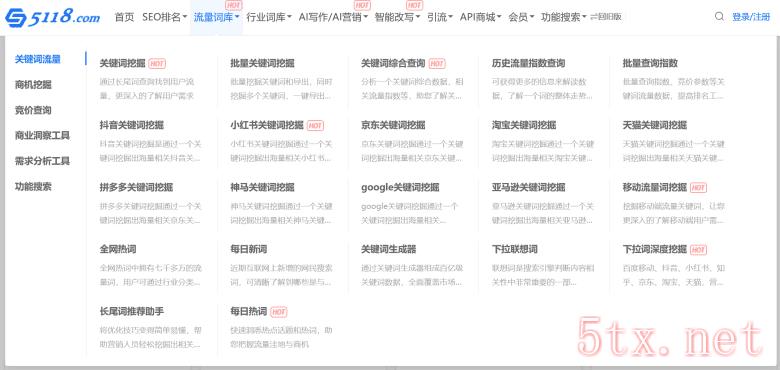The image size is (780, 370).
Task: Open 长尾词推荐助手 tool
Action: click(132, 311)
